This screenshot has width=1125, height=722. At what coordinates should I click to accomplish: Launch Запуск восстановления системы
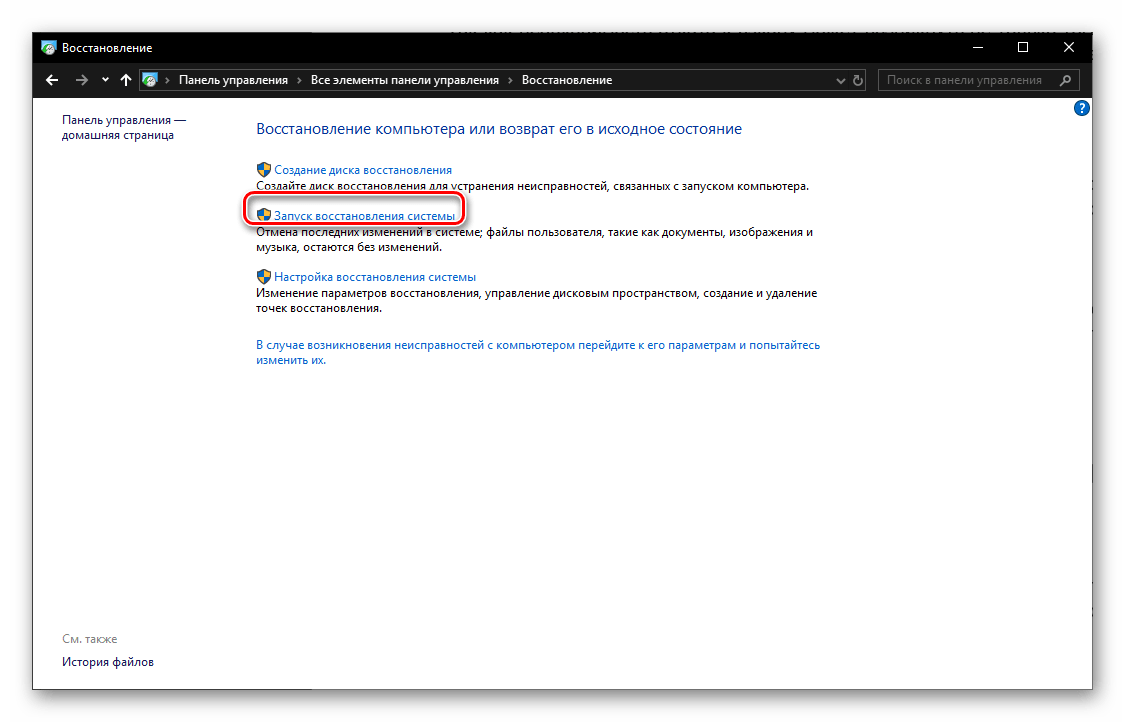(x=364, y=215)
